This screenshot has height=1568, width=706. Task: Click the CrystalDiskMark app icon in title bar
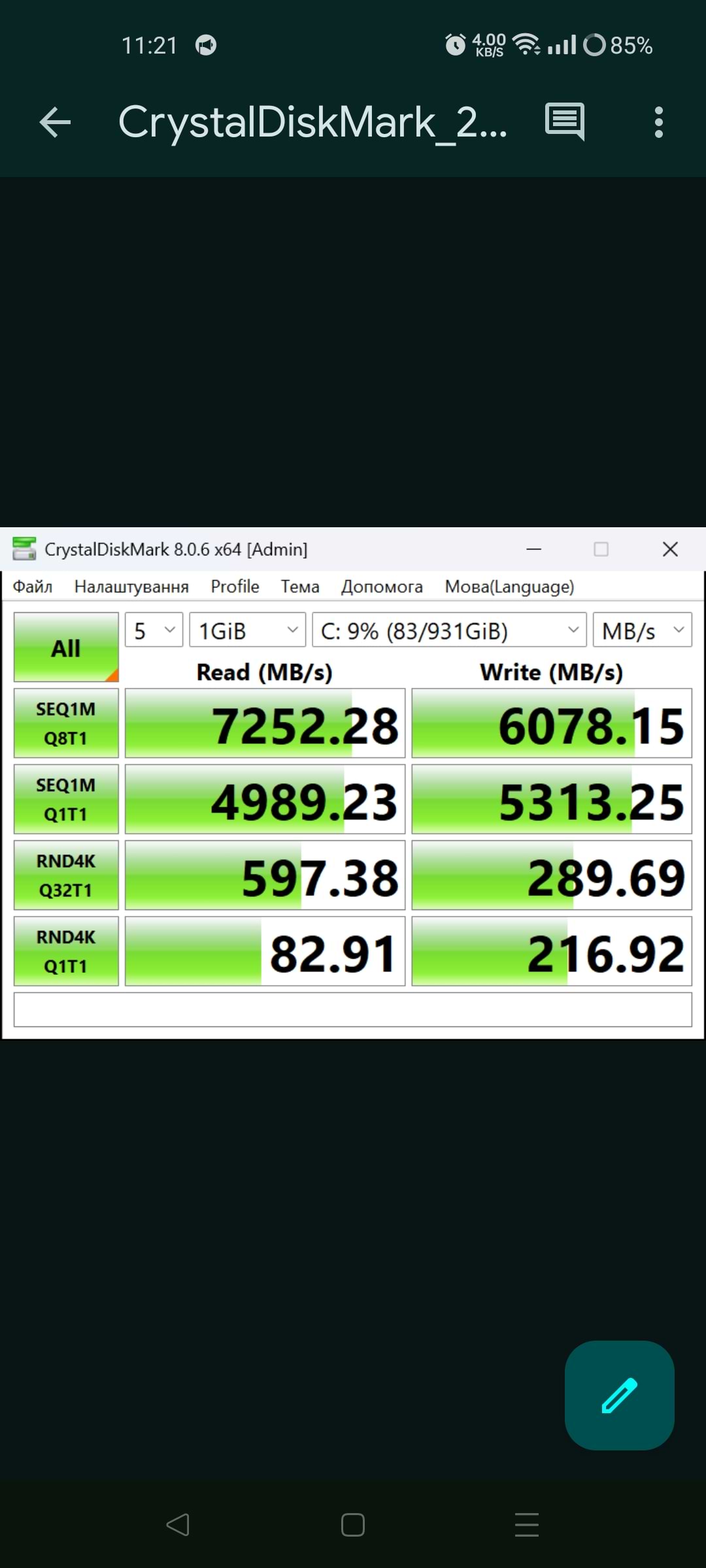click(24, 549)
